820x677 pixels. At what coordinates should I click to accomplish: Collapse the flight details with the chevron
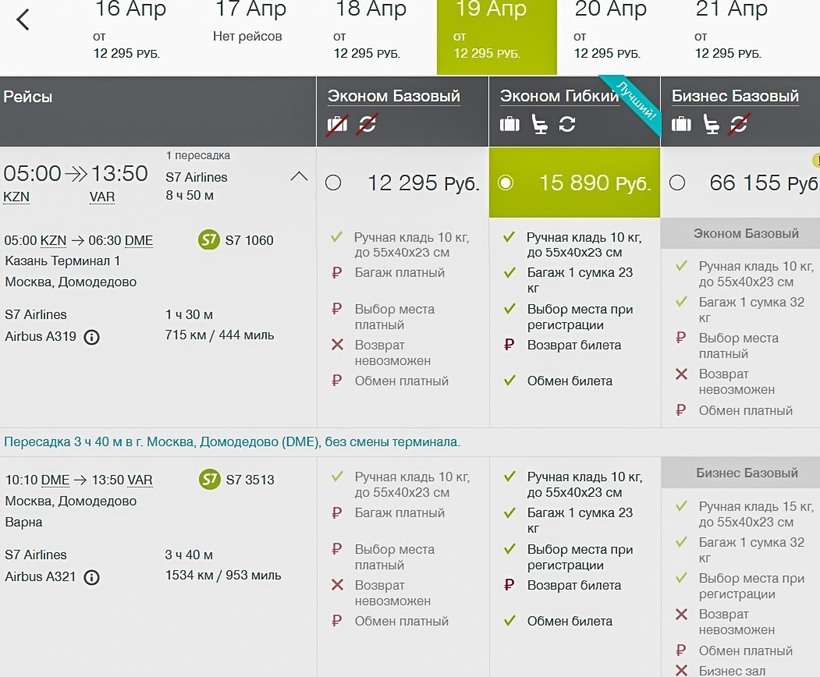tap(298, 177)
